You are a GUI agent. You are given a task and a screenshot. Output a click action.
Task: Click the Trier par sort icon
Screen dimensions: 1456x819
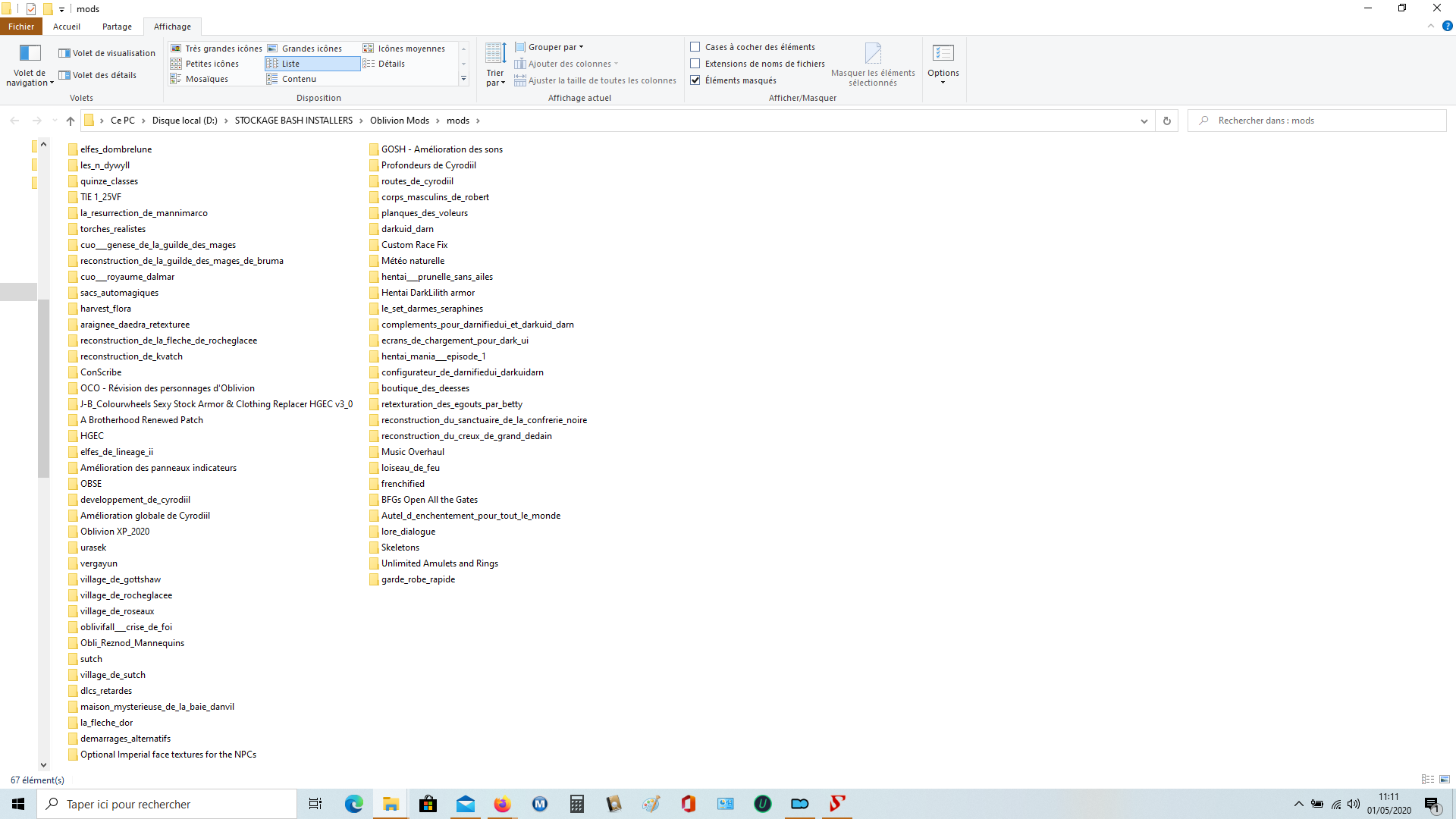point(495,53)
